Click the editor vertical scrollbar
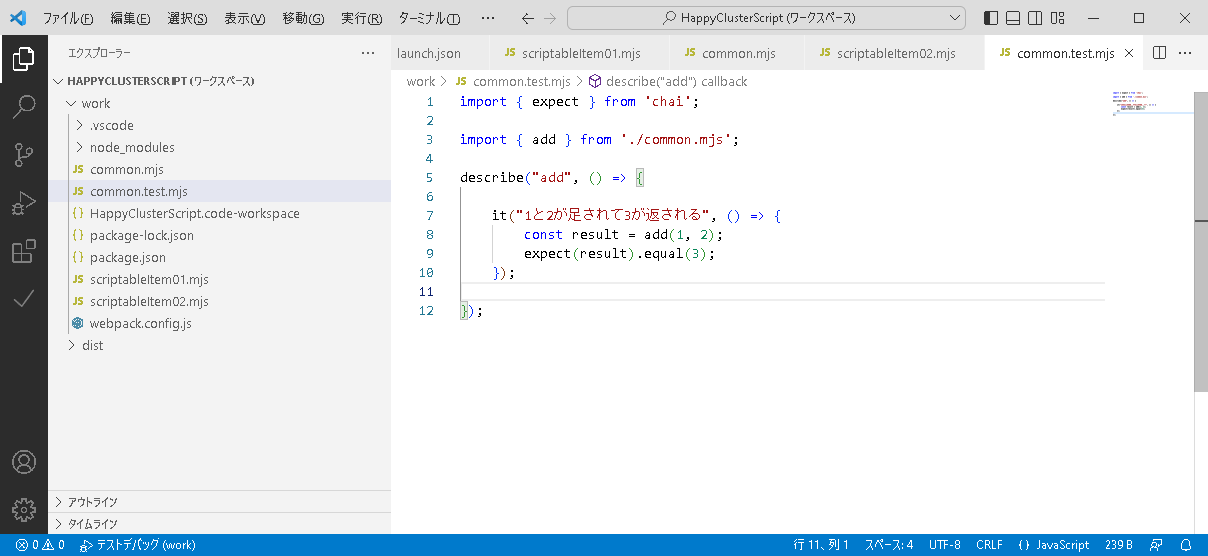1208x556 pixels. click(x=1201, y=240)
